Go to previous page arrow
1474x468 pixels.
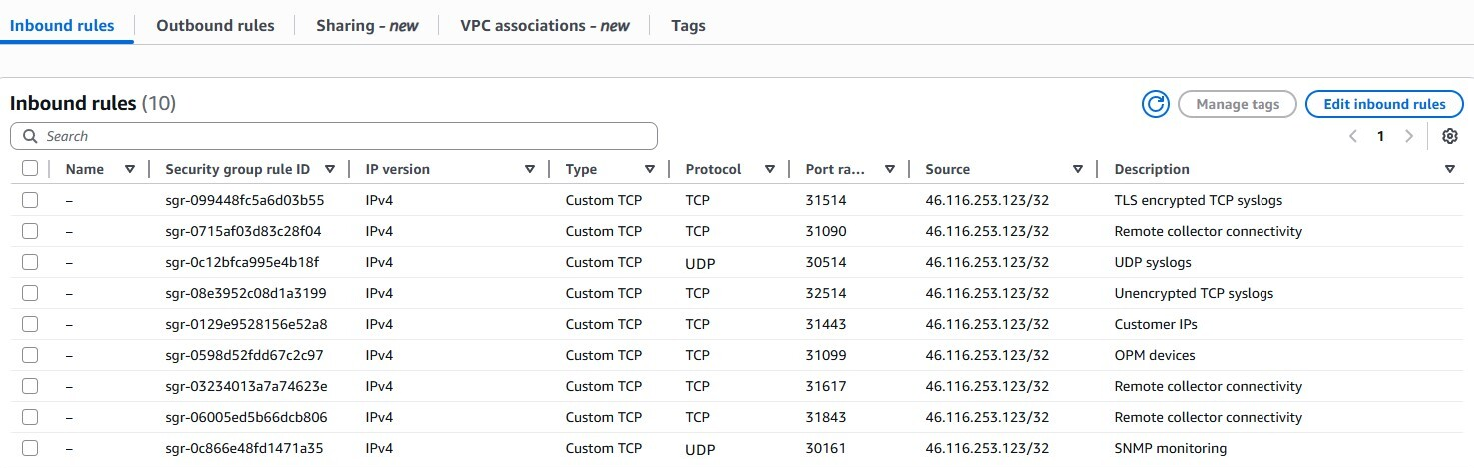[x=1353, y=136]
